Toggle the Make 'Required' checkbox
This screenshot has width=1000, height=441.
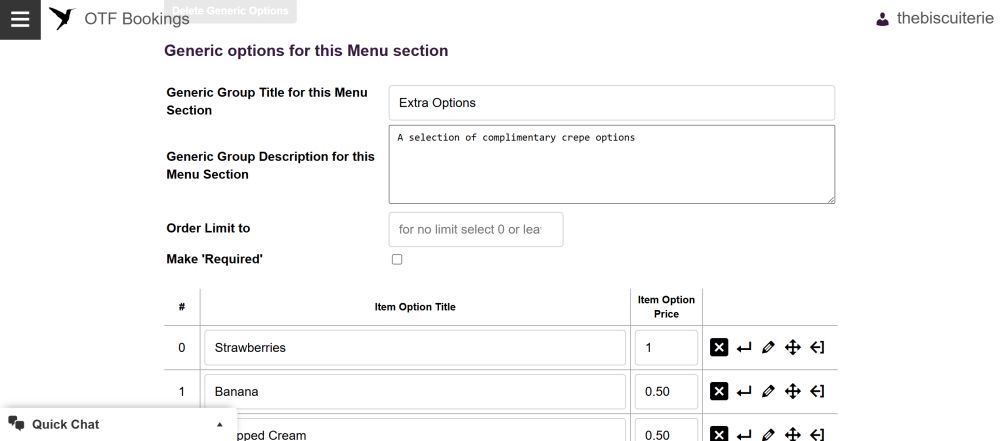[397, 259]
